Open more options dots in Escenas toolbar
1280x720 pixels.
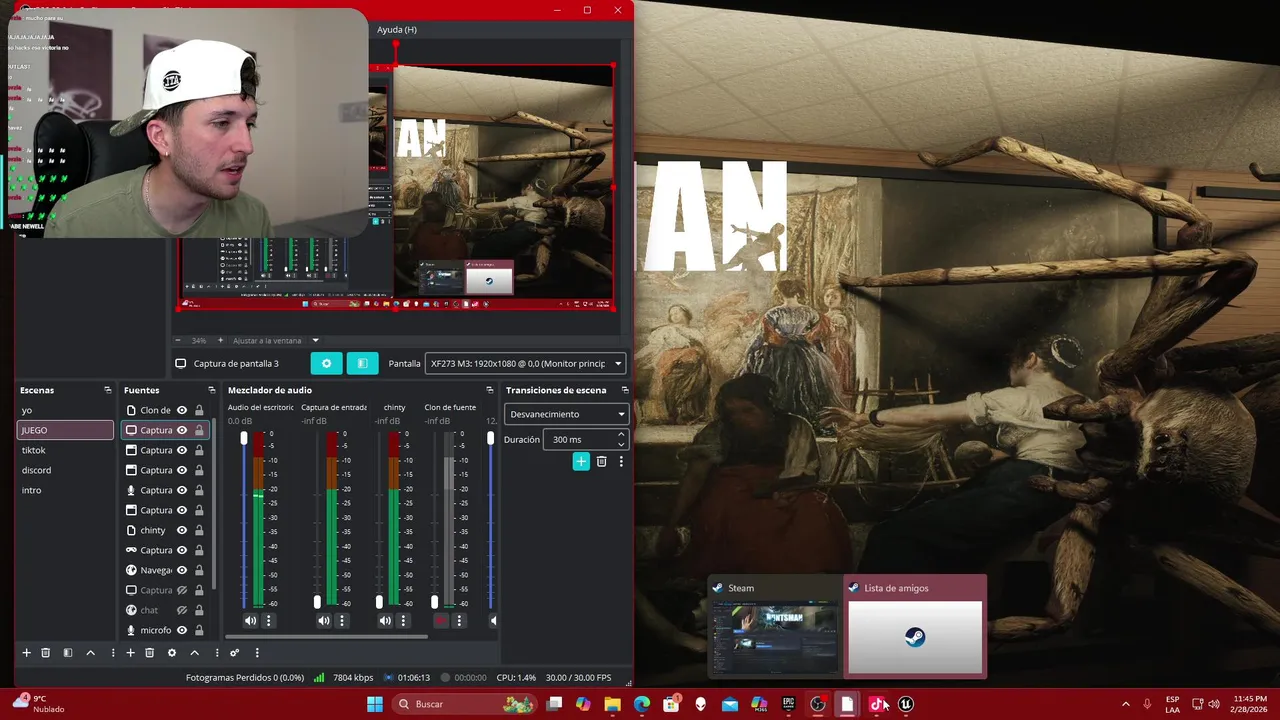(x=112, y=653)
